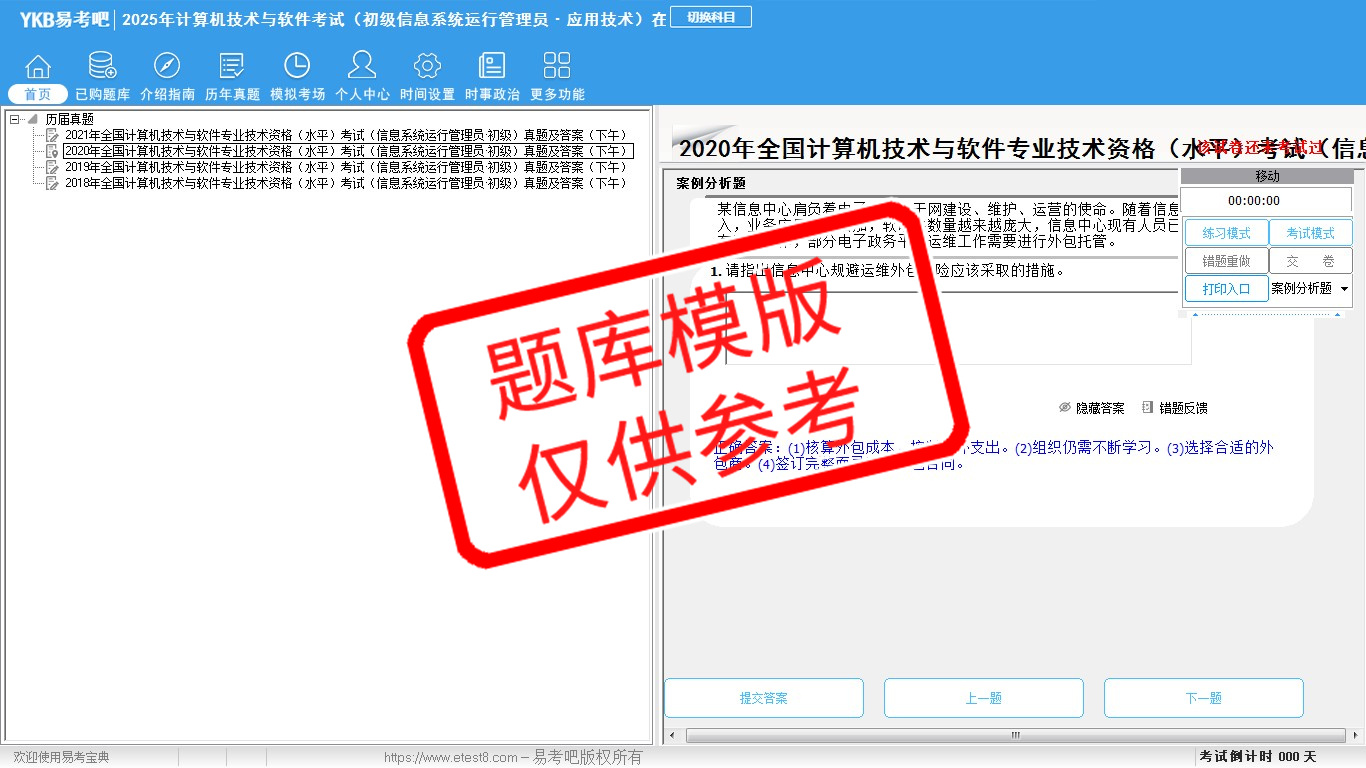The image size is (1366, 768).
Task: Open the 介绍指南 compass icon
Action: (167, 67)
